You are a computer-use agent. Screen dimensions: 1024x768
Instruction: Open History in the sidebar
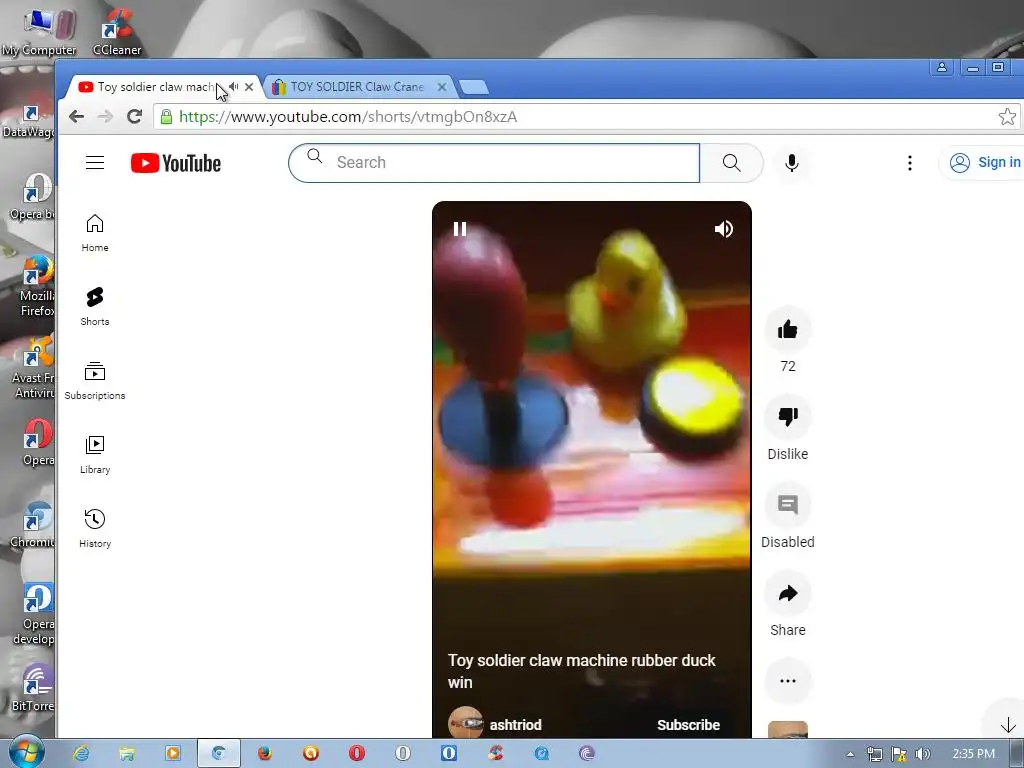95,529
